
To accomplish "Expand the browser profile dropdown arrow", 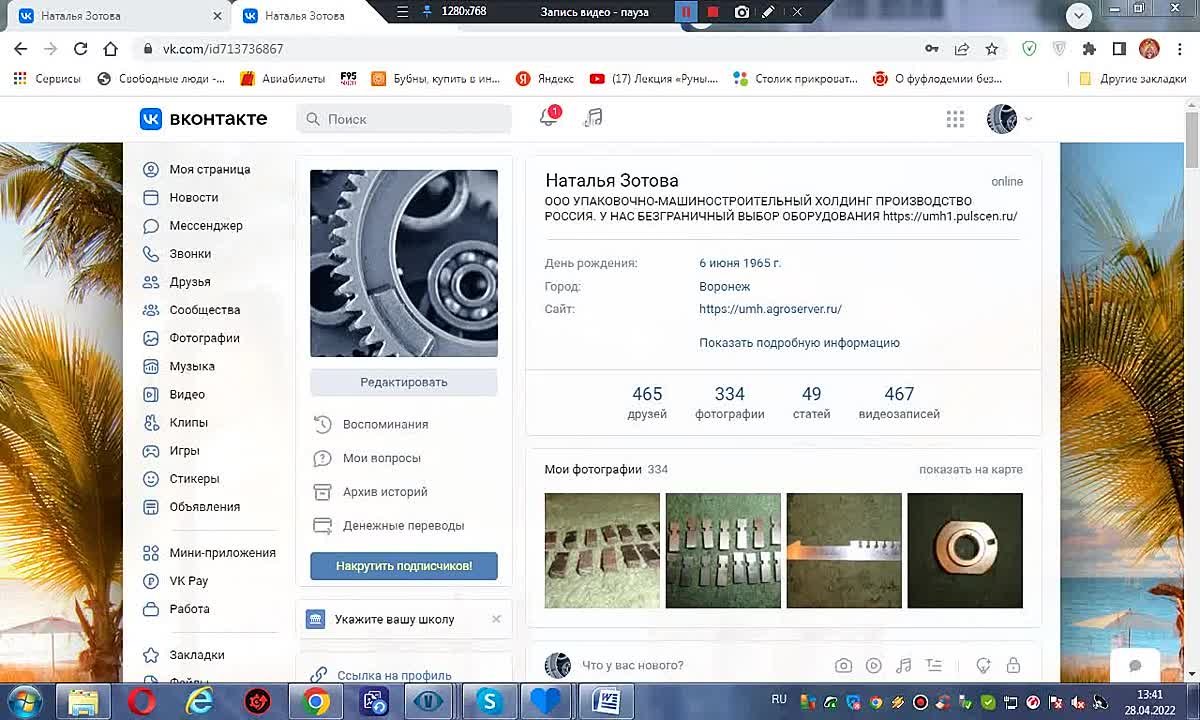I will coord(1078,16).
